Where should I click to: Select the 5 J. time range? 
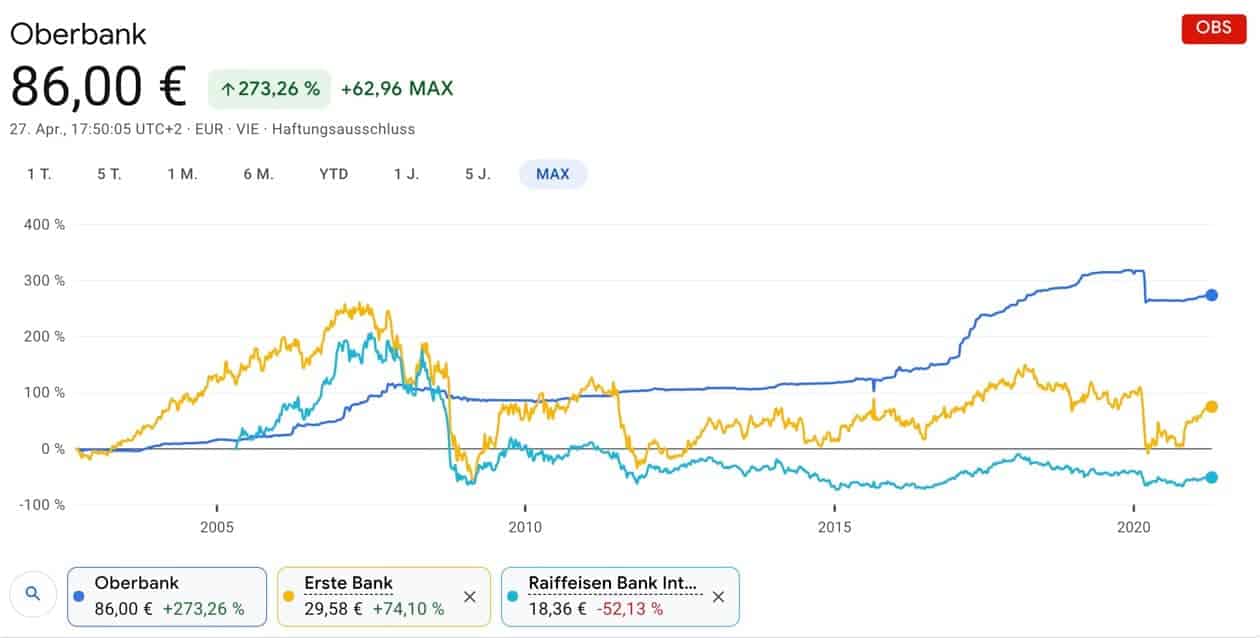(x=478, y=174)
